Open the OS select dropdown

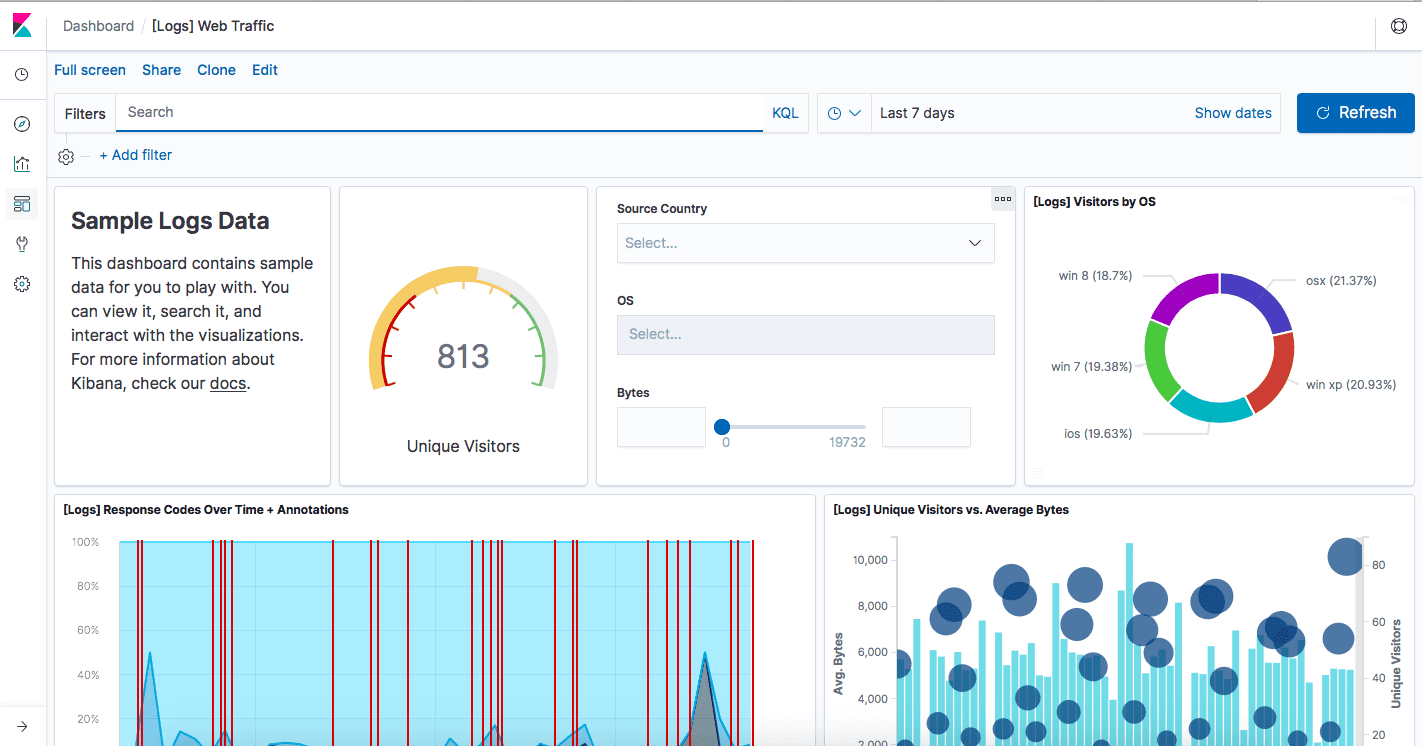(805, 334)
